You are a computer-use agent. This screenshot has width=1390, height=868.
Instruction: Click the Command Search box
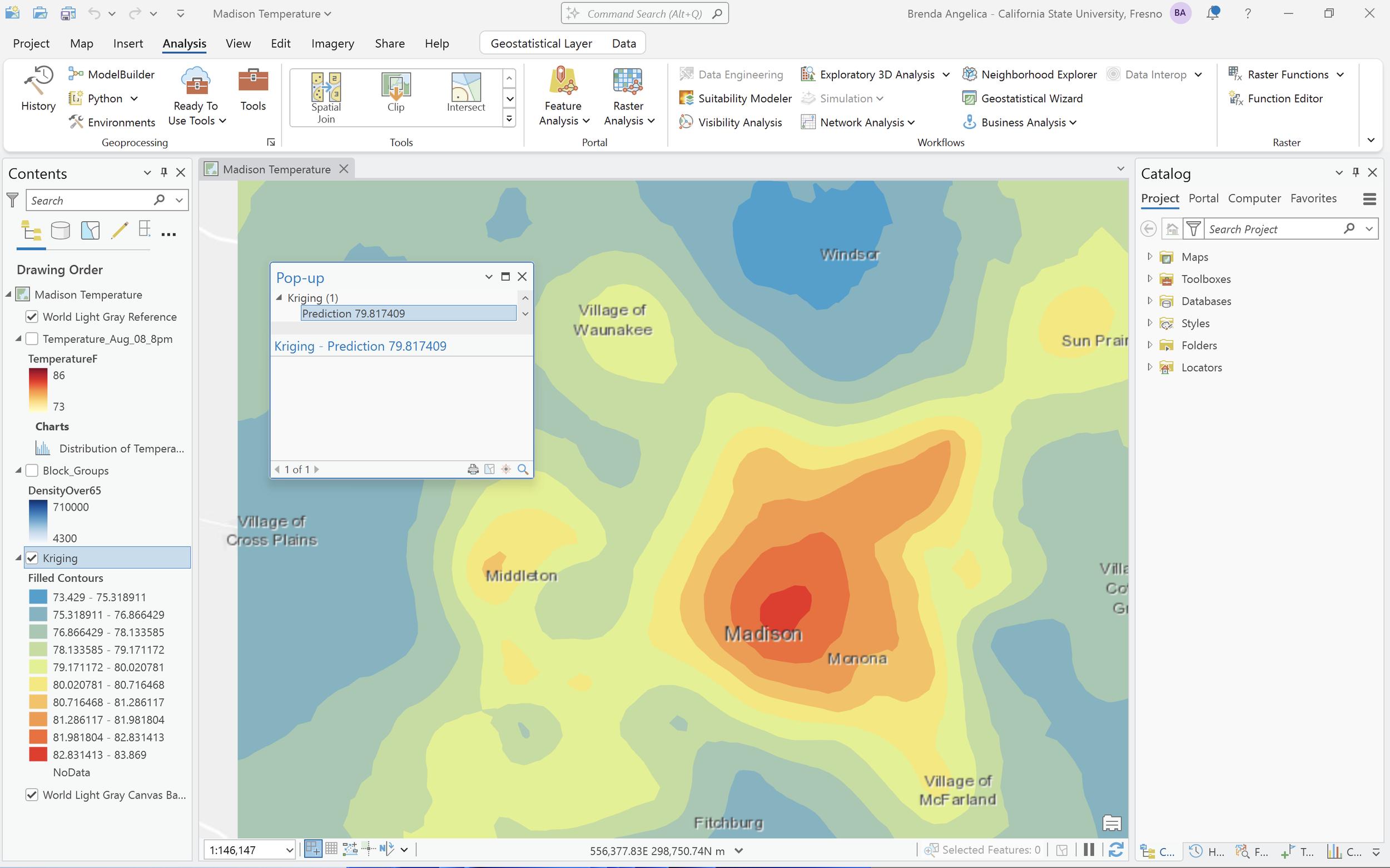(x=644, y=14)
